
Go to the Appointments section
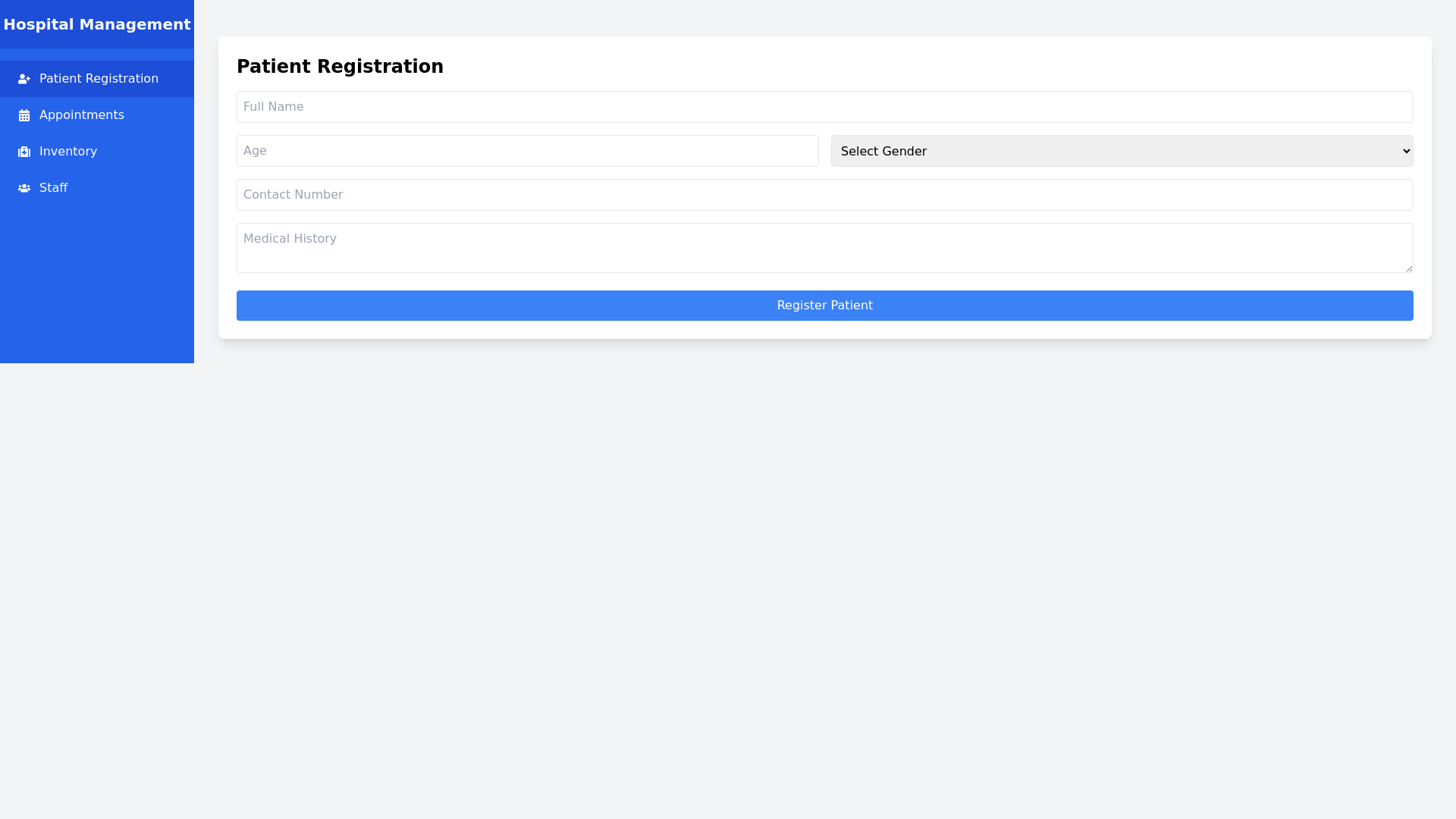pos(81,115)
